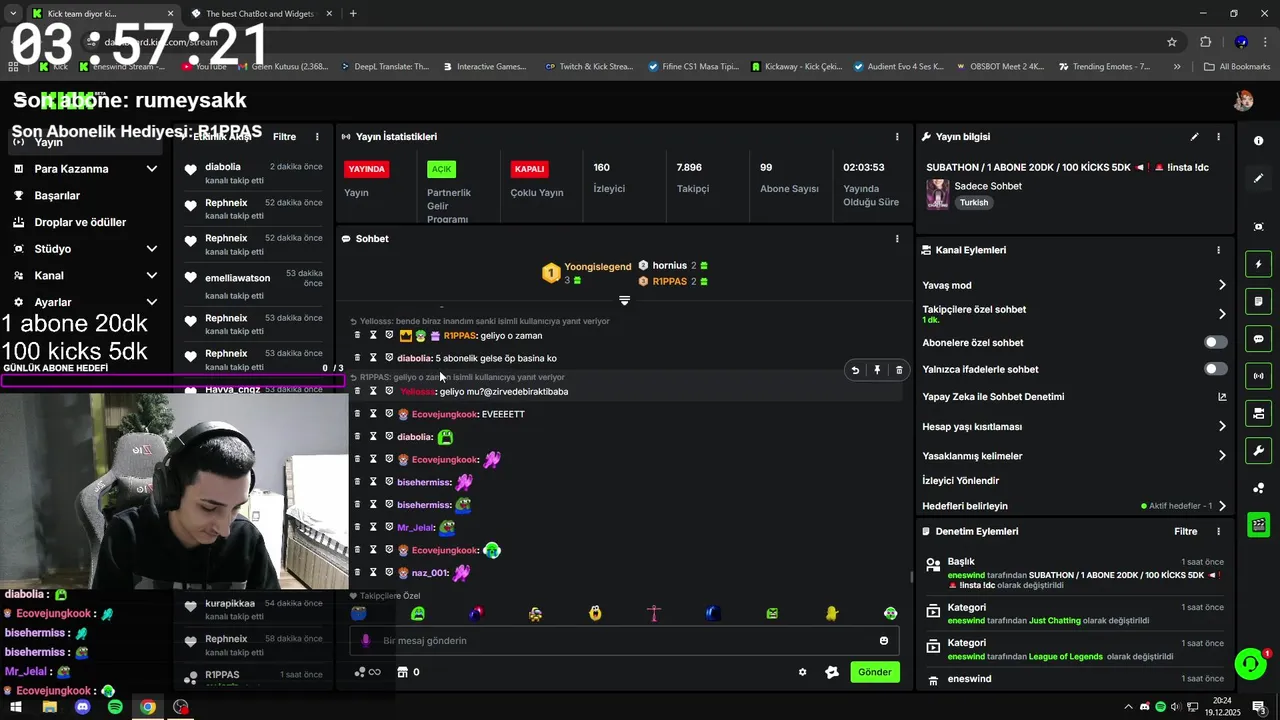This screenshot has height=720, width=1280.
Task: Click the Just Chatting category link
Action: (1055, 621)
